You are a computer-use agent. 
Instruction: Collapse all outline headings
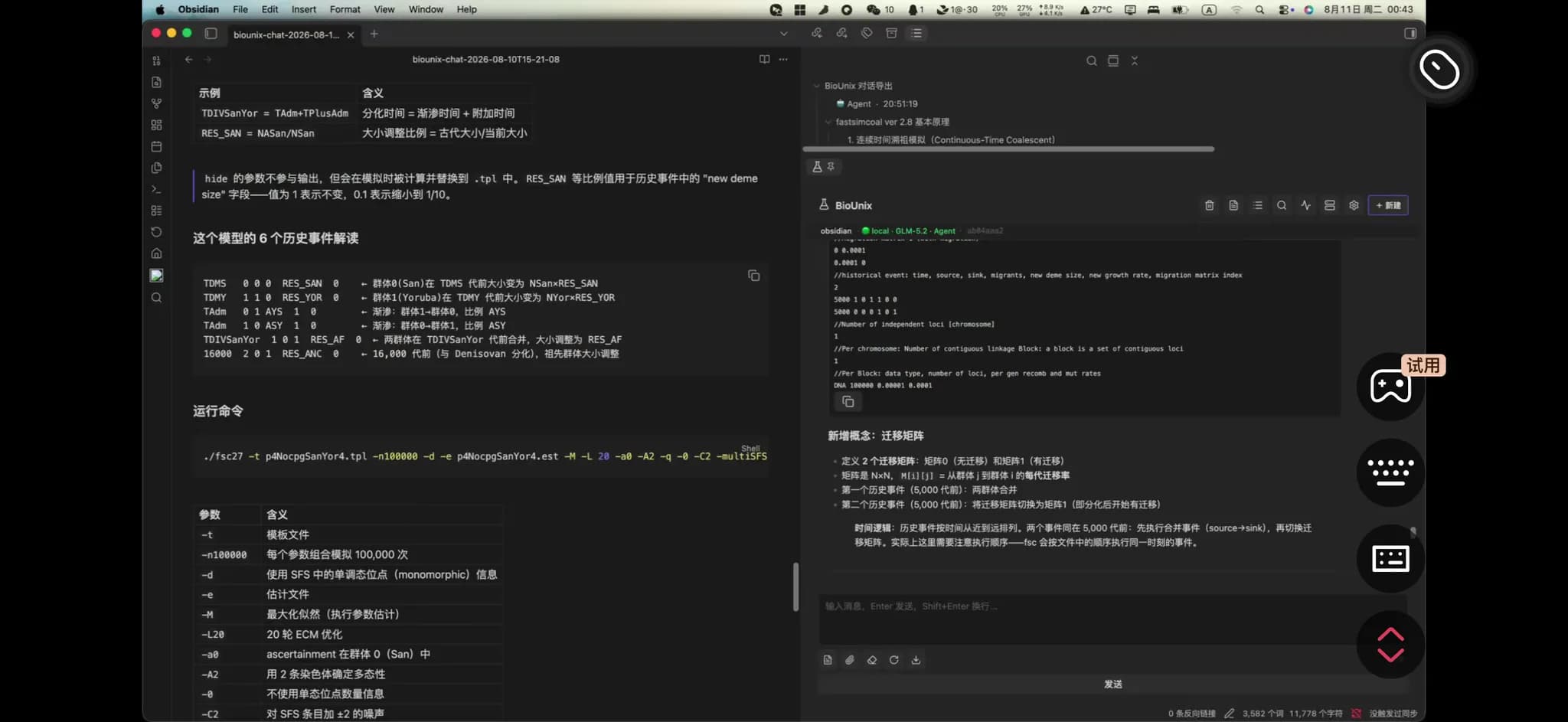(1134, 60)
